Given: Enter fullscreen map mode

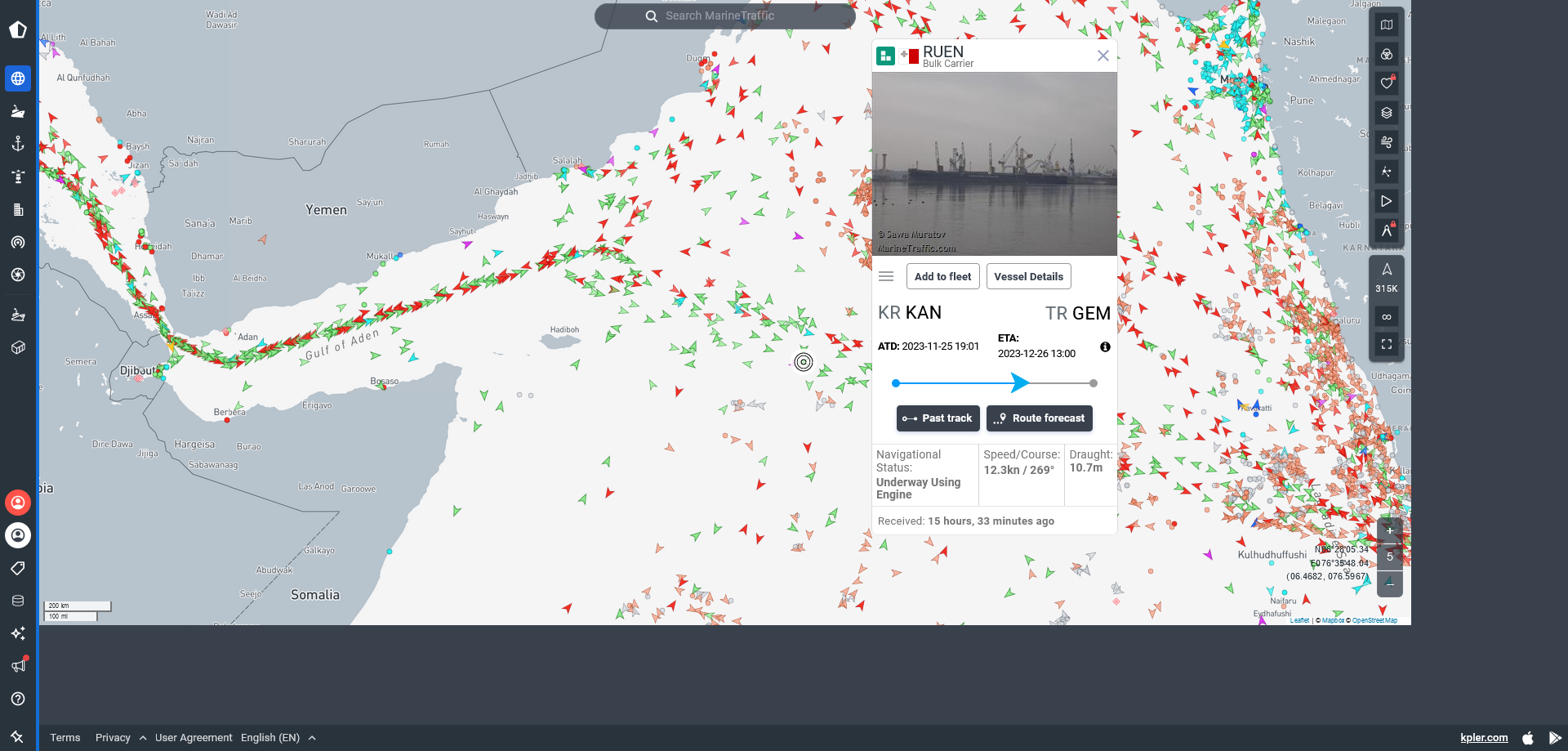Looking at the screenshot, I should pos(1387,344).
